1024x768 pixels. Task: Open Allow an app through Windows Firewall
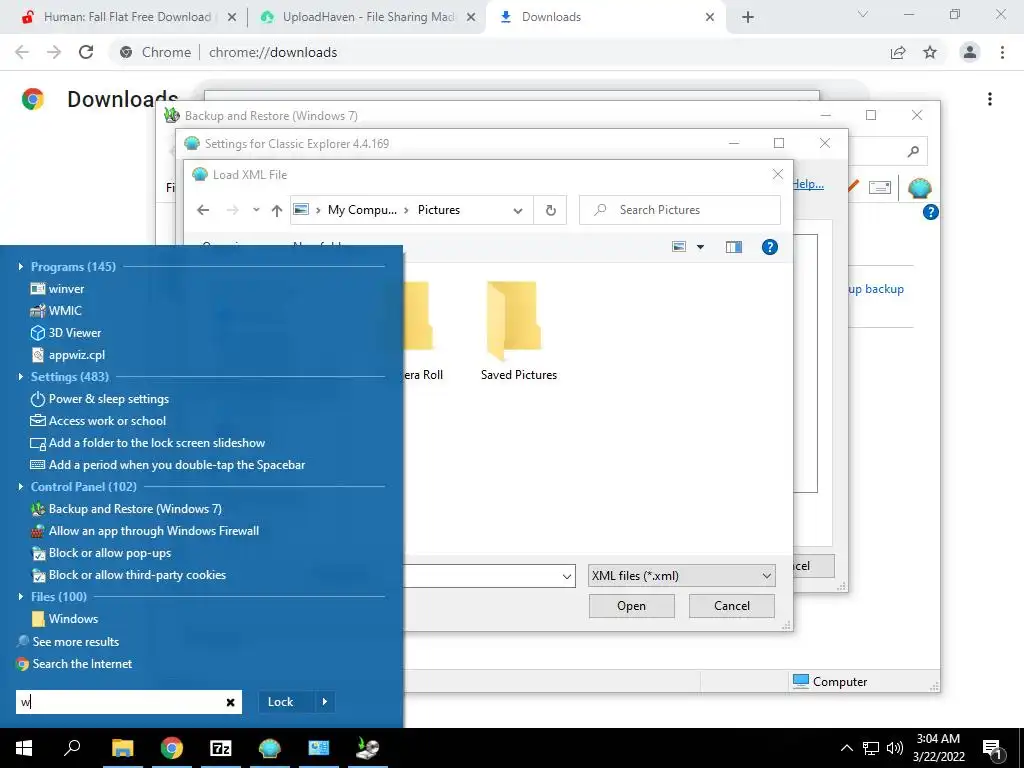click(x=145, y=531)
